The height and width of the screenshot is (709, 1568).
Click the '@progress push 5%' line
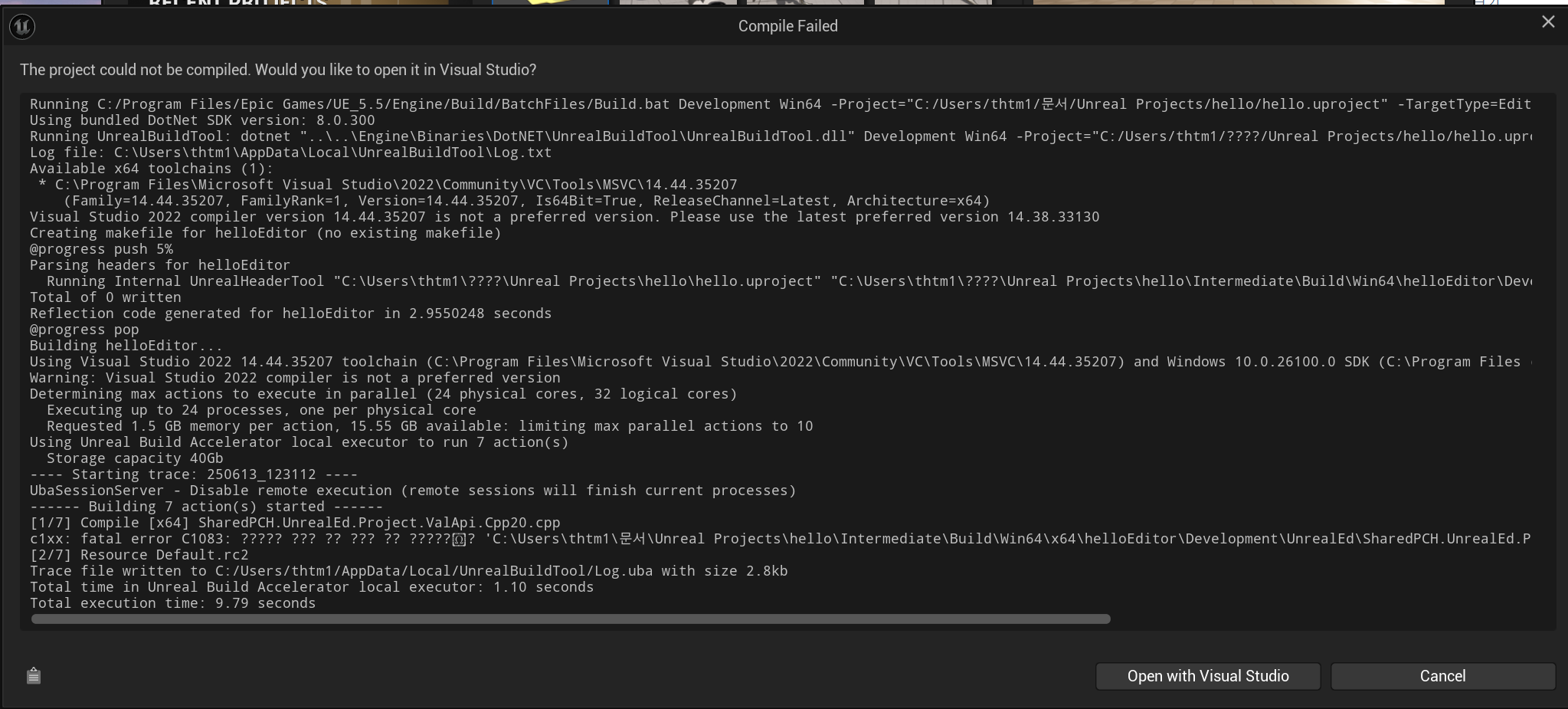point(101,249)
